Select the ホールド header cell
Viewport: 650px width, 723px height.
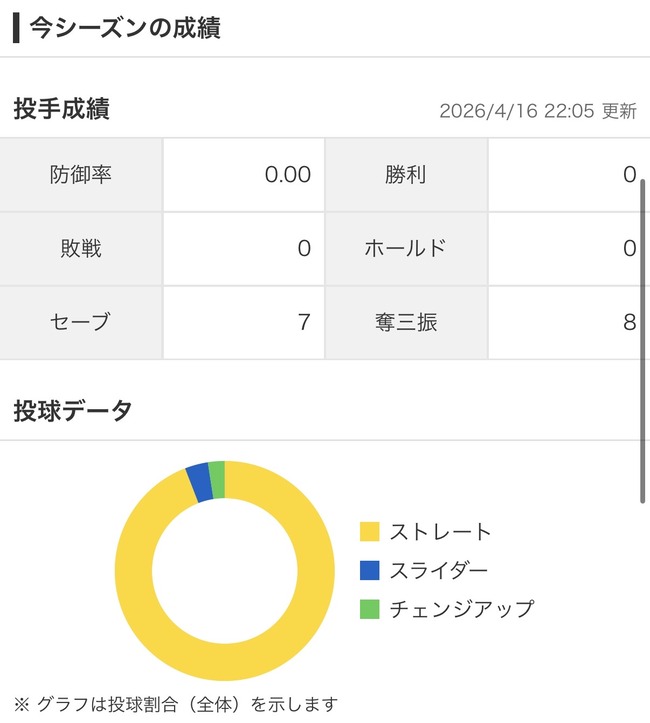[406, 248]
